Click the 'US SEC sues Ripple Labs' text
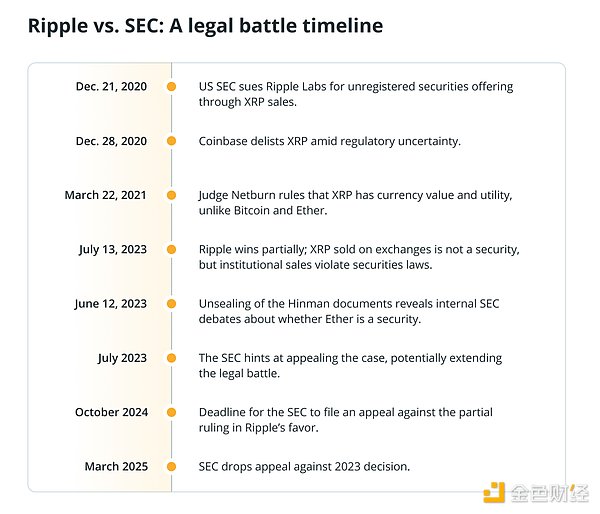 point(355,94)
